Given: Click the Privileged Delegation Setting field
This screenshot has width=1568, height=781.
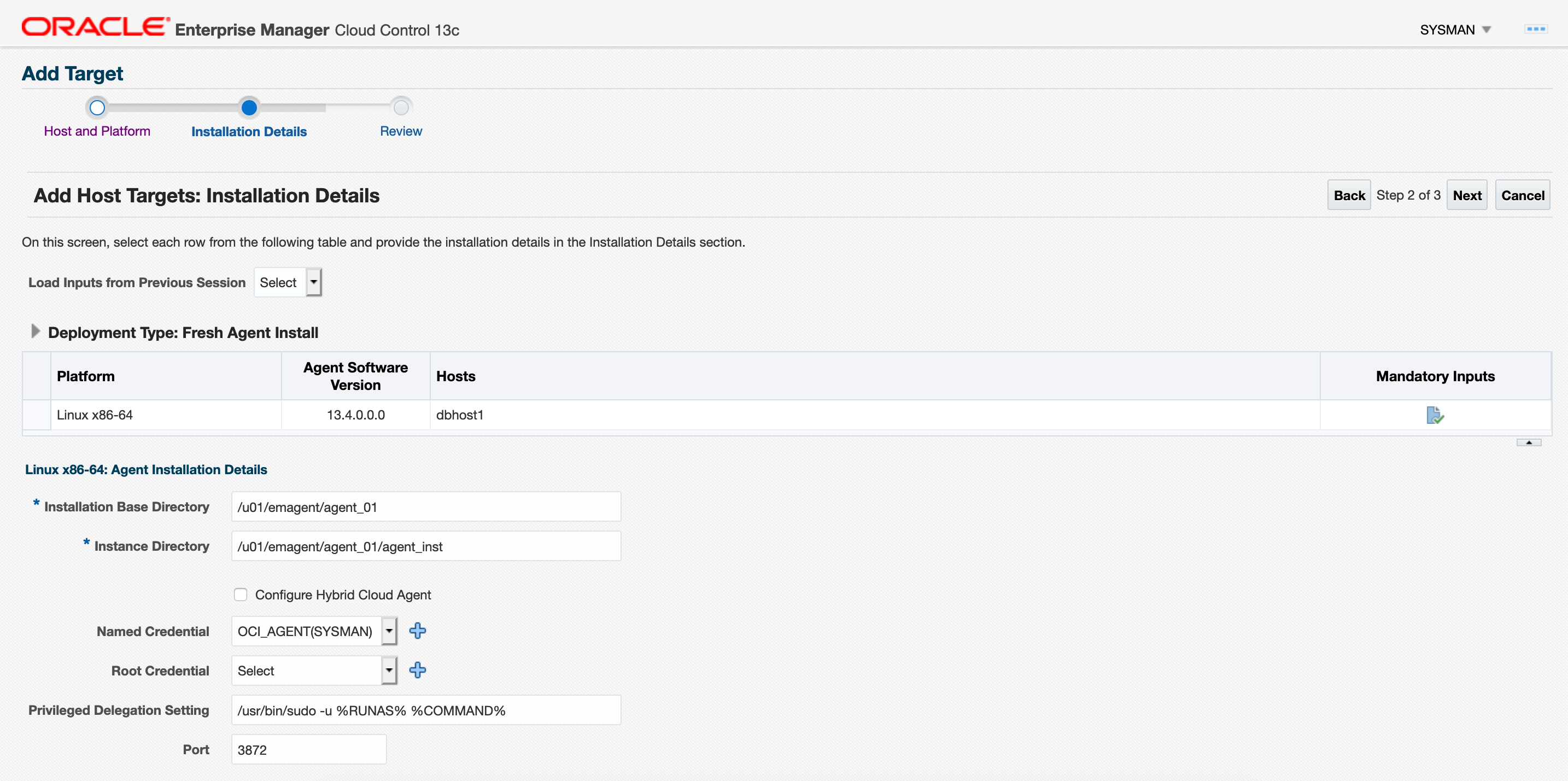Looking at the screenshot, I should (x=426, y=710).
